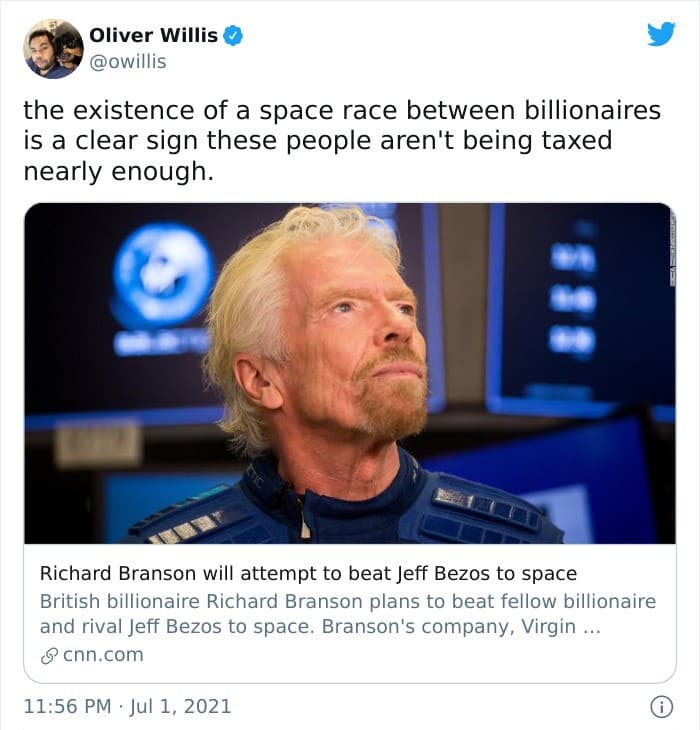Open Oliver Willis's profile avatar
700x730 pixels.
(54, 48)
